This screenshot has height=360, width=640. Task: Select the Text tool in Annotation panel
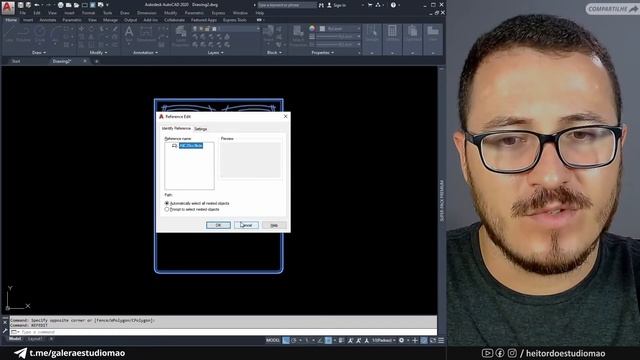click(x=129, y=33)
